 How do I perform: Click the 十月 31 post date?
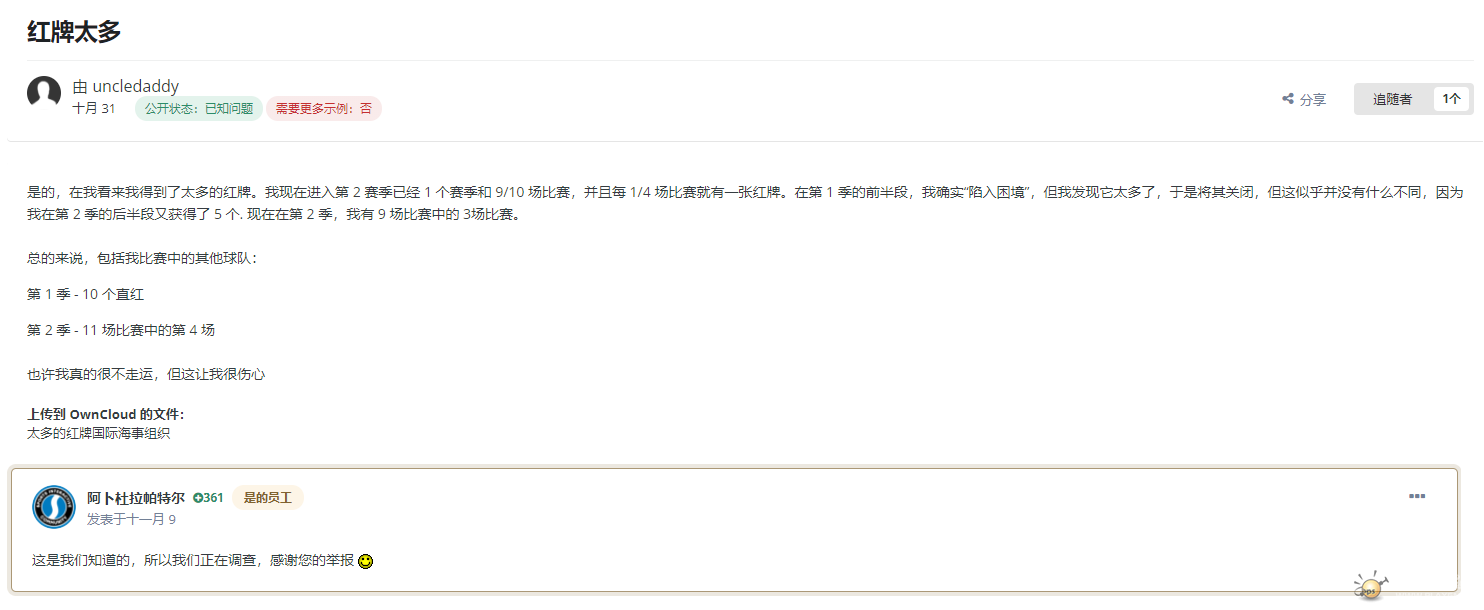click(94, 108)
